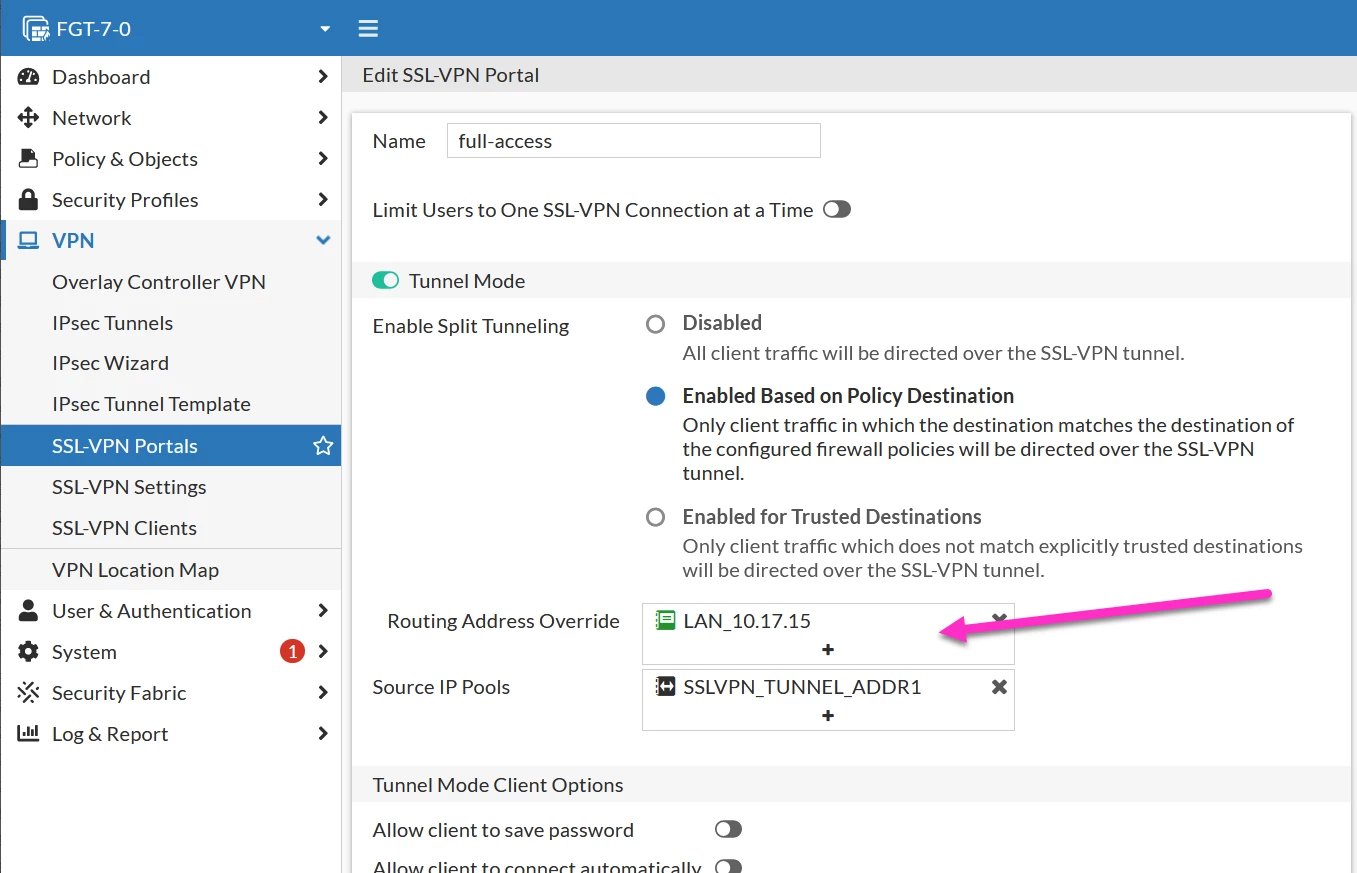Viewport: 1357px width, 873px height.
Task: Toggle Limit Users to One SSL-VPN Connection
Action: [837, 210]
